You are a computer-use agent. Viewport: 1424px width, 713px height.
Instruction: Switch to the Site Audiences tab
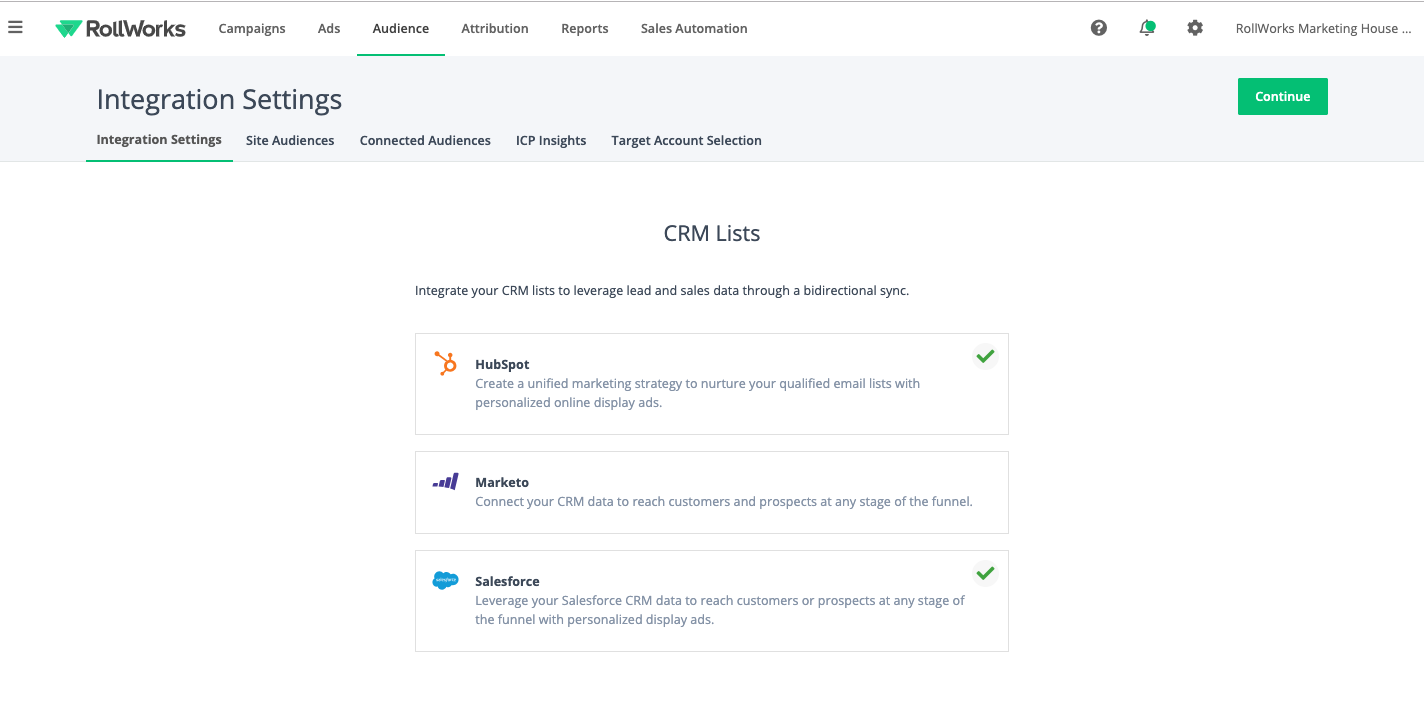coord(290,140)
